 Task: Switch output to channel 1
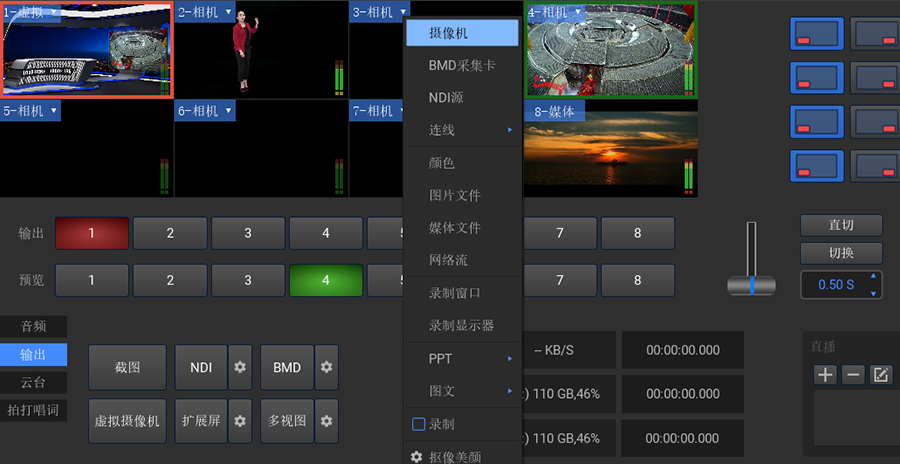point(92,233)
